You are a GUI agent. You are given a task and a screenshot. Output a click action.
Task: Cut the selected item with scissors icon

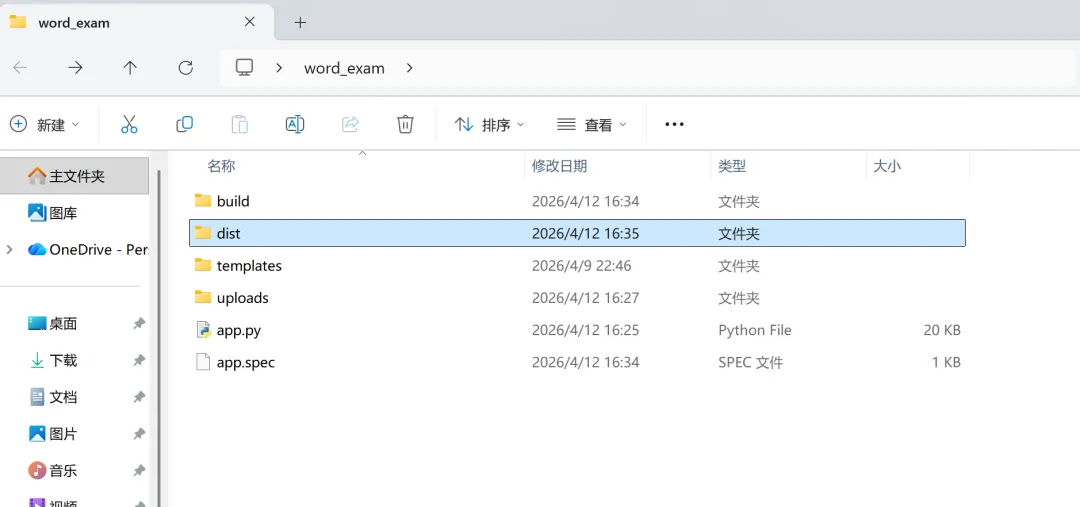pyautogui.click(x=129, y=125)
